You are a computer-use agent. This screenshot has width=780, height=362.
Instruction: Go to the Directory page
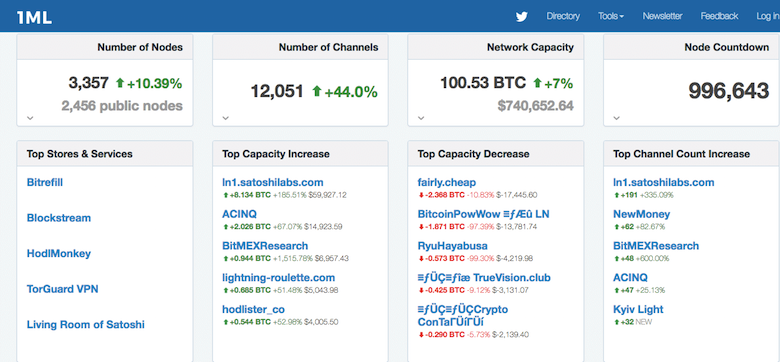pos(563,16)
